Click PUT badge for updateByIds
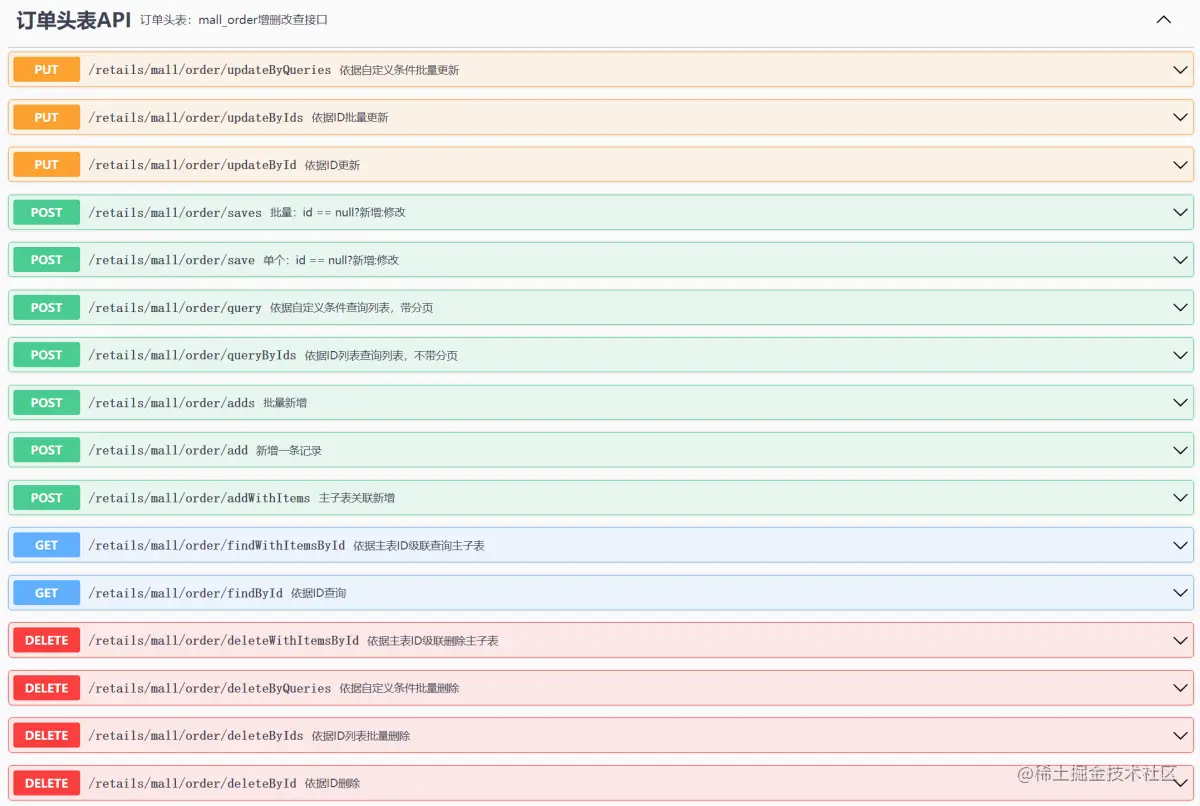 [x=46, y=117]
